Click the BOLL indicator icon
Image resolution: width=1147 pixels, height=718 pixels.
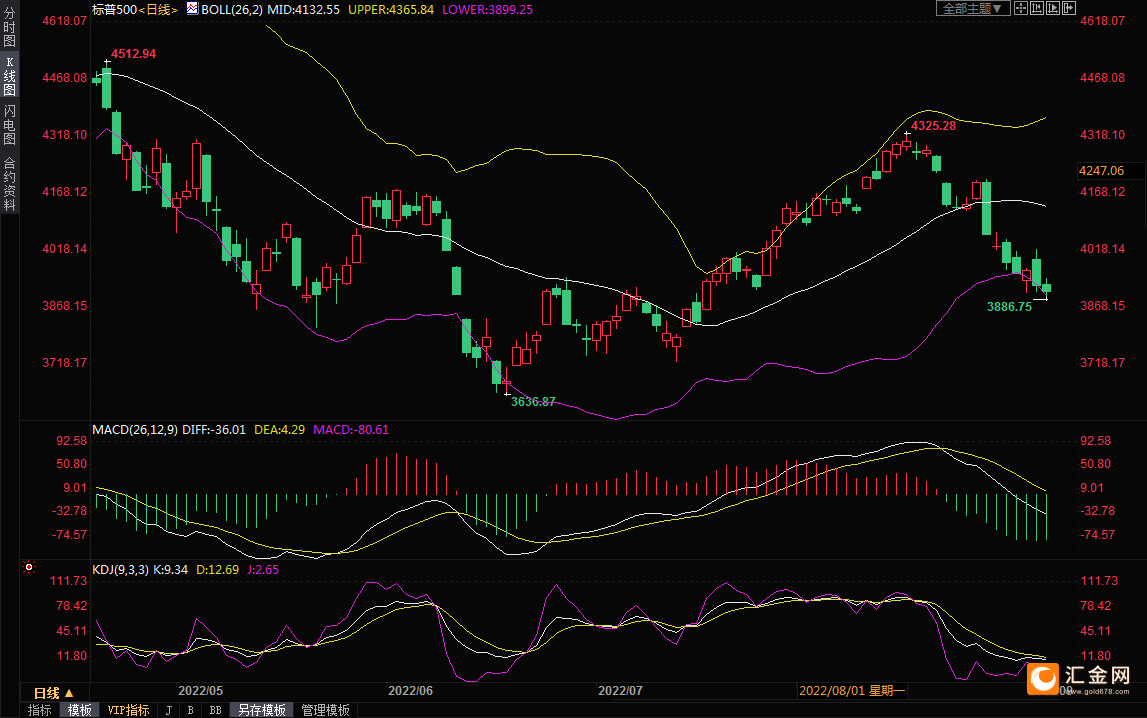pyautogui.click(x=192, y=9)
